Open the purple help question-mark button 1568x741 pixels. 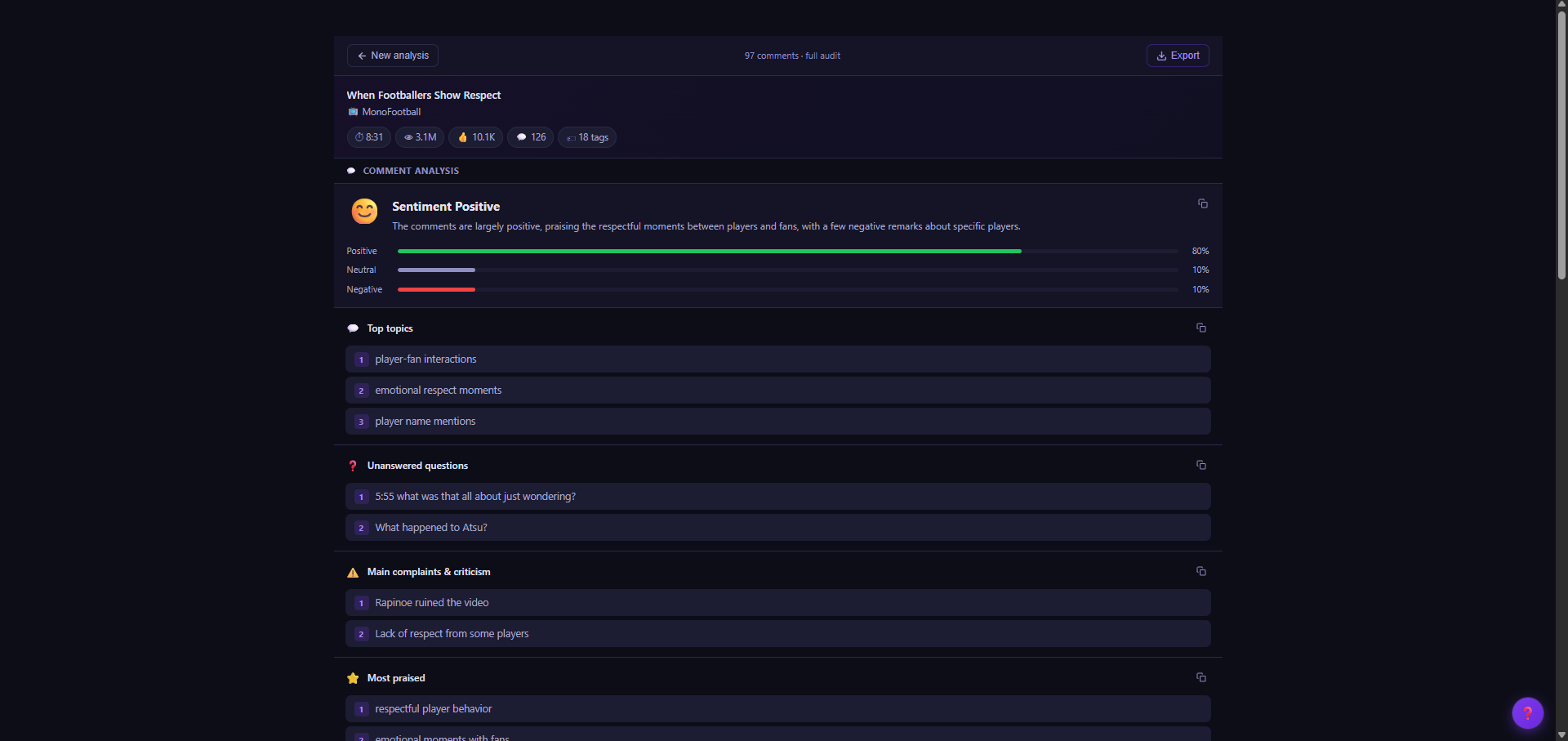point(1527,713)
